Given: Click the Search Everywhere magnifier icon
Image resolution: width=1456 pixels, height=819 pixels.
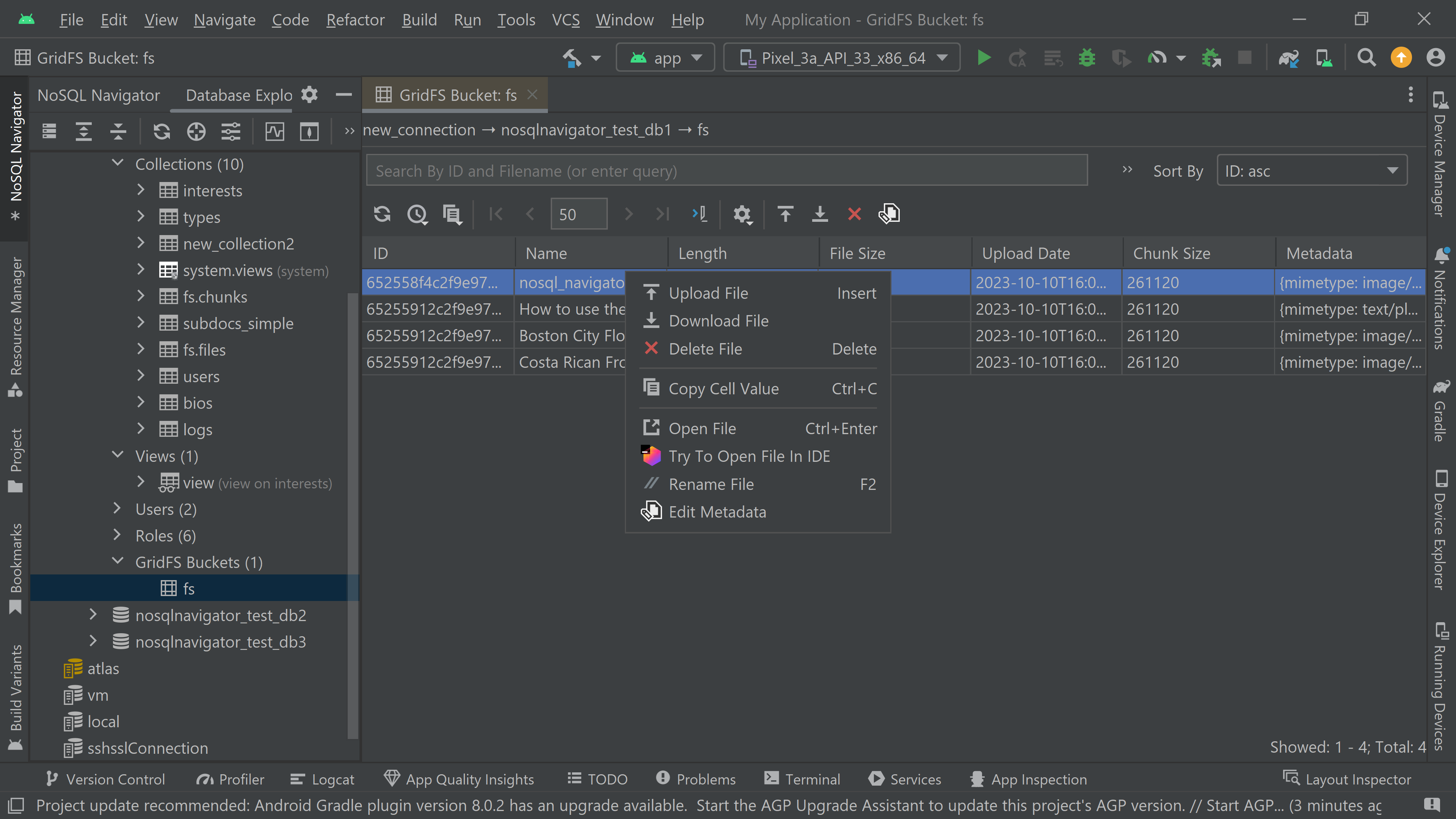Looking at the screenshot, I should [1366, 58].
